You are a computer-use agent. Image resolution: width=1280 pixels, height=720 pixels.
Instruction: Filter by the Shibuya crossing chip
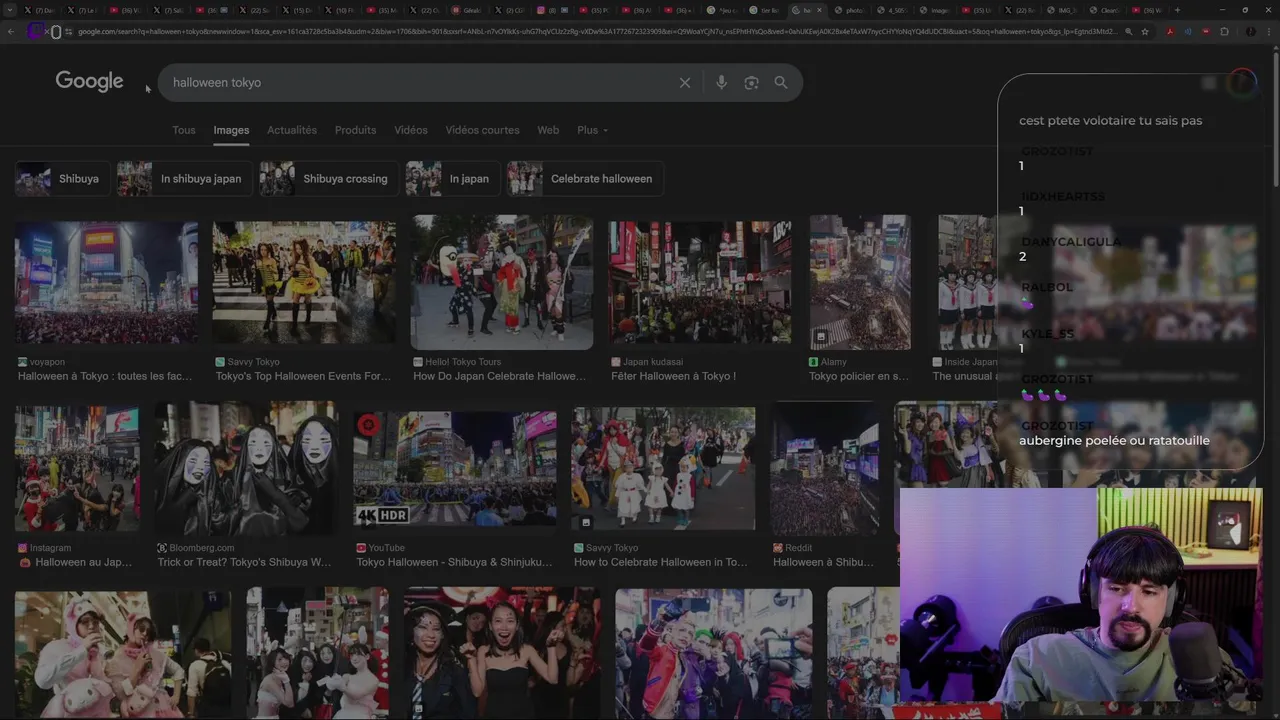tap(328, 179)
